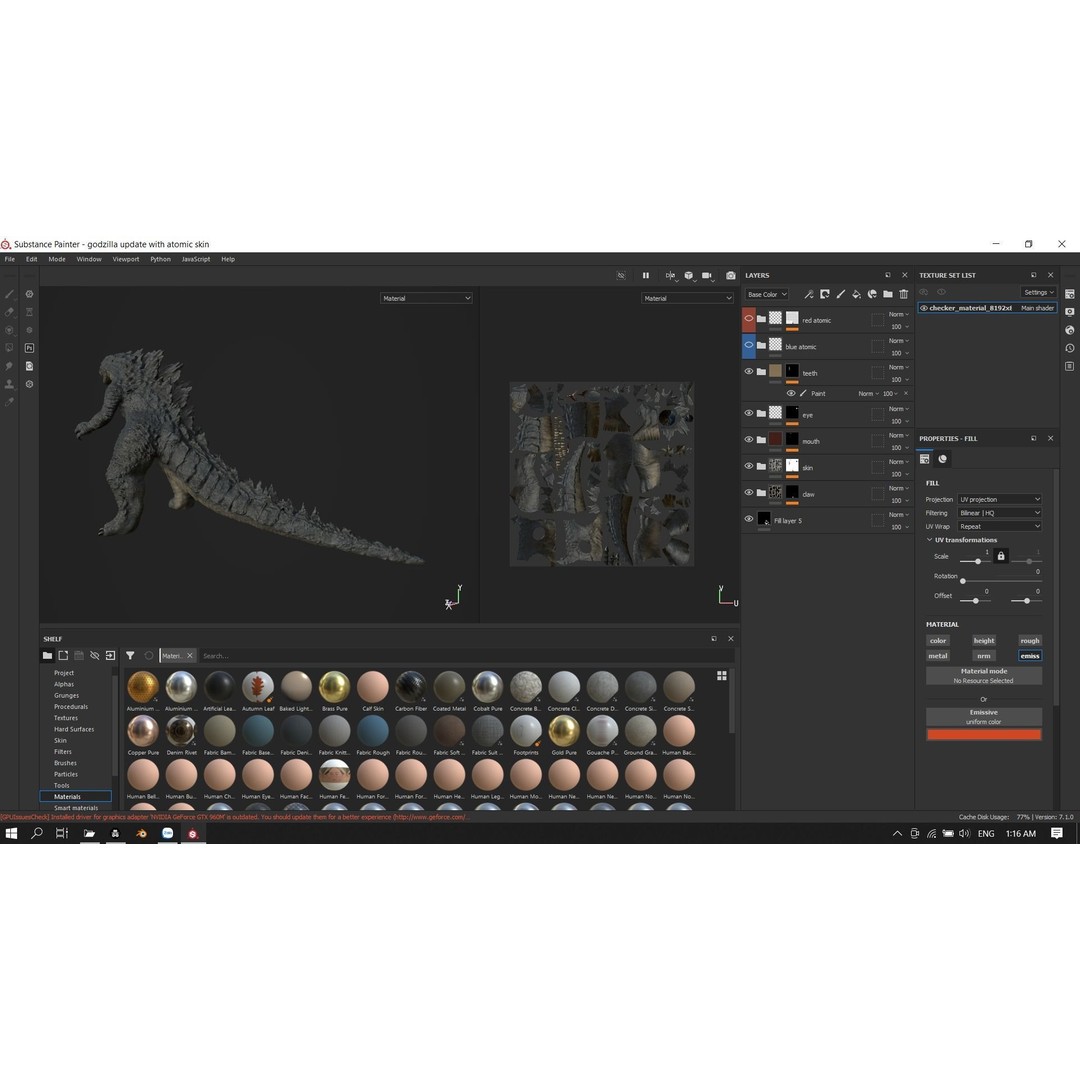Image resolution: width=1080 pixels, height=1080 pixels.
Task: Select the Smudge tool in left toolbar
Action: (10, 366)
